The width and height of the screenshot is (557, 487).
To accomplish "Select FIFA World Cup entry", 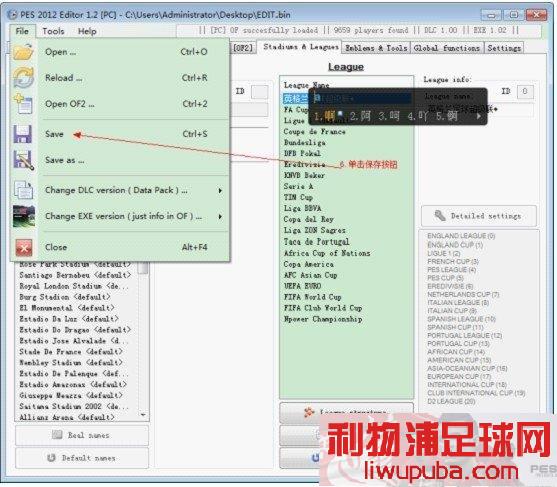I will (313, 297).
